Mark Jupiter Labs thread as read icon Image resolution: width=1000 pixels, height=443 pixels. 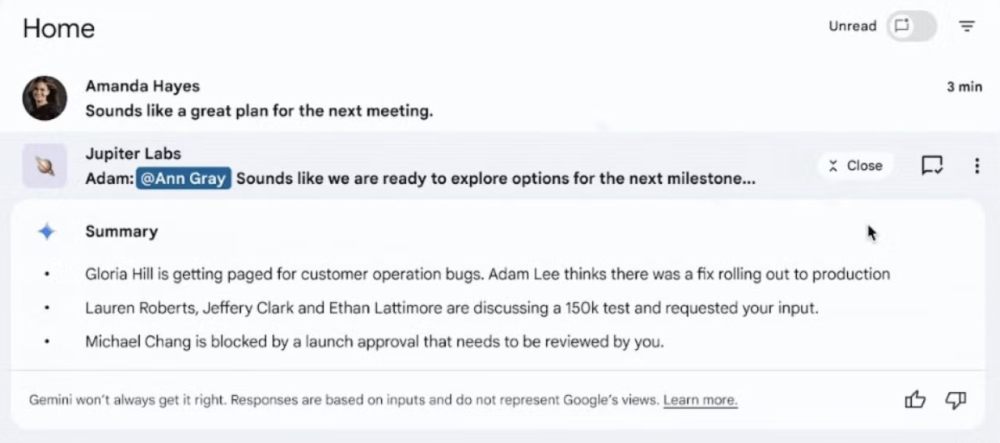(932, 166)
